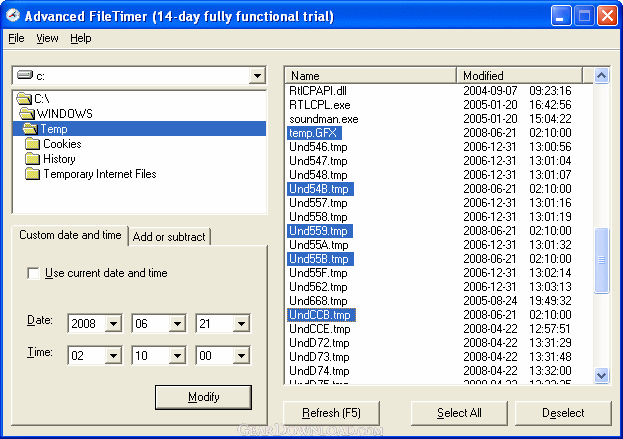This screenshot has width=623, height=439.
Task: Click the Temporary Internet Files folder icon
Action: 33,174
